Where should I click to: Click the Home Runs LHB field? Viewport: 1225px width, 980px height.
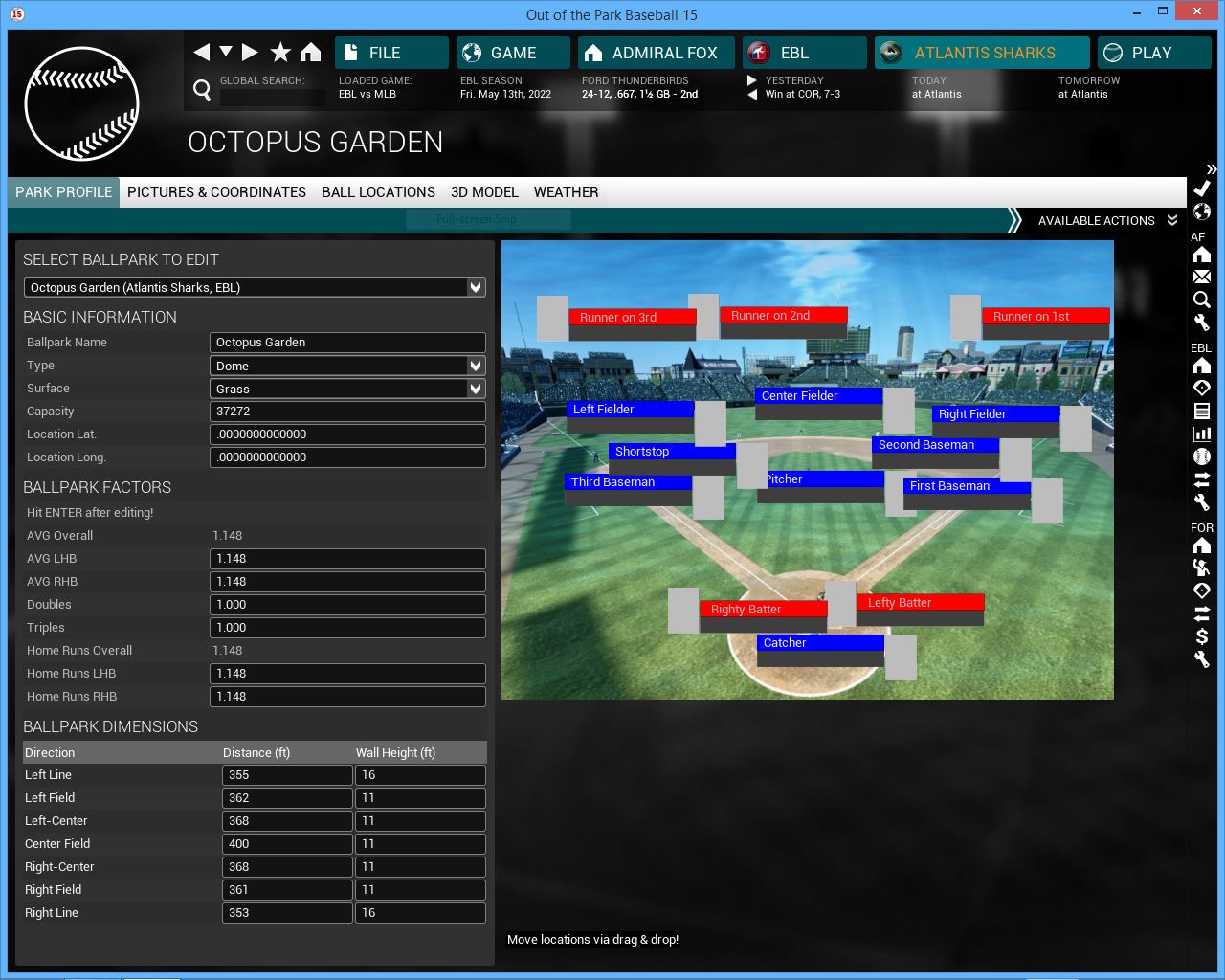coord(347,674)
